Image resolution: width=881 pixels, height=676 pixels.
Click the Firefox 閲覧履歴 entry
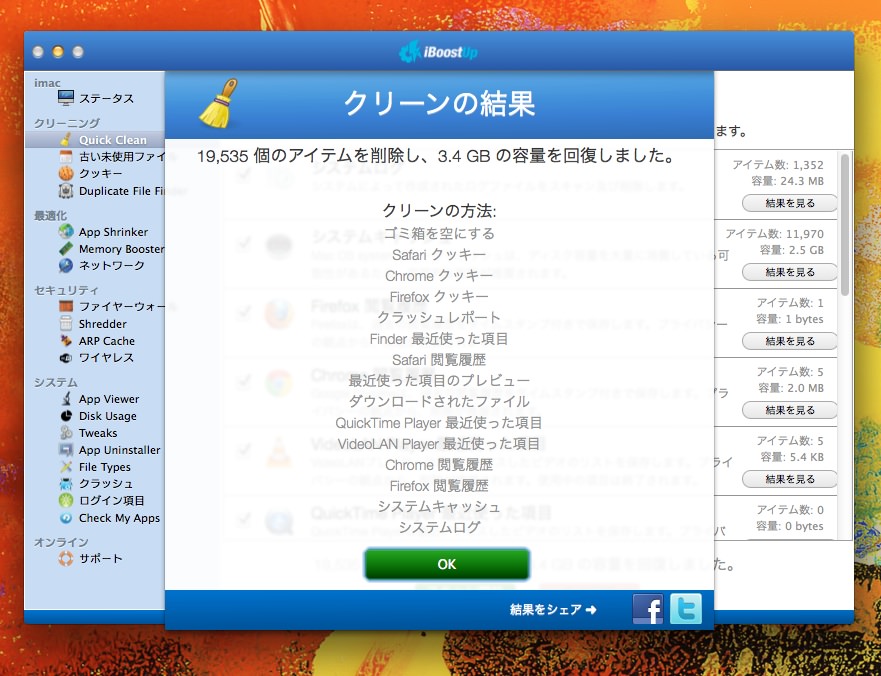tap(439, 486)
